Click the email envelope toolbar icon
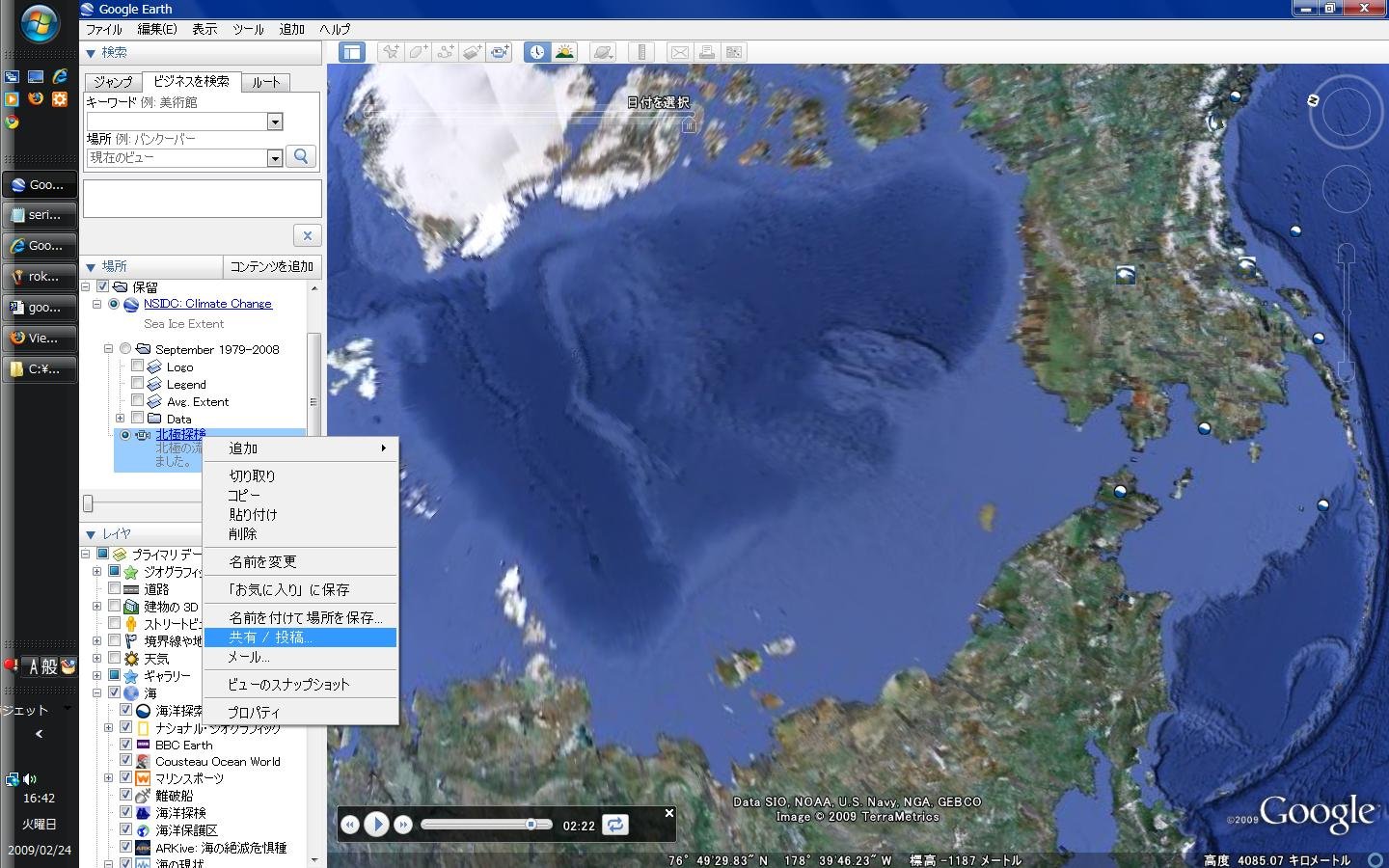Screen dimensions: 1389x868 point(680,52)
